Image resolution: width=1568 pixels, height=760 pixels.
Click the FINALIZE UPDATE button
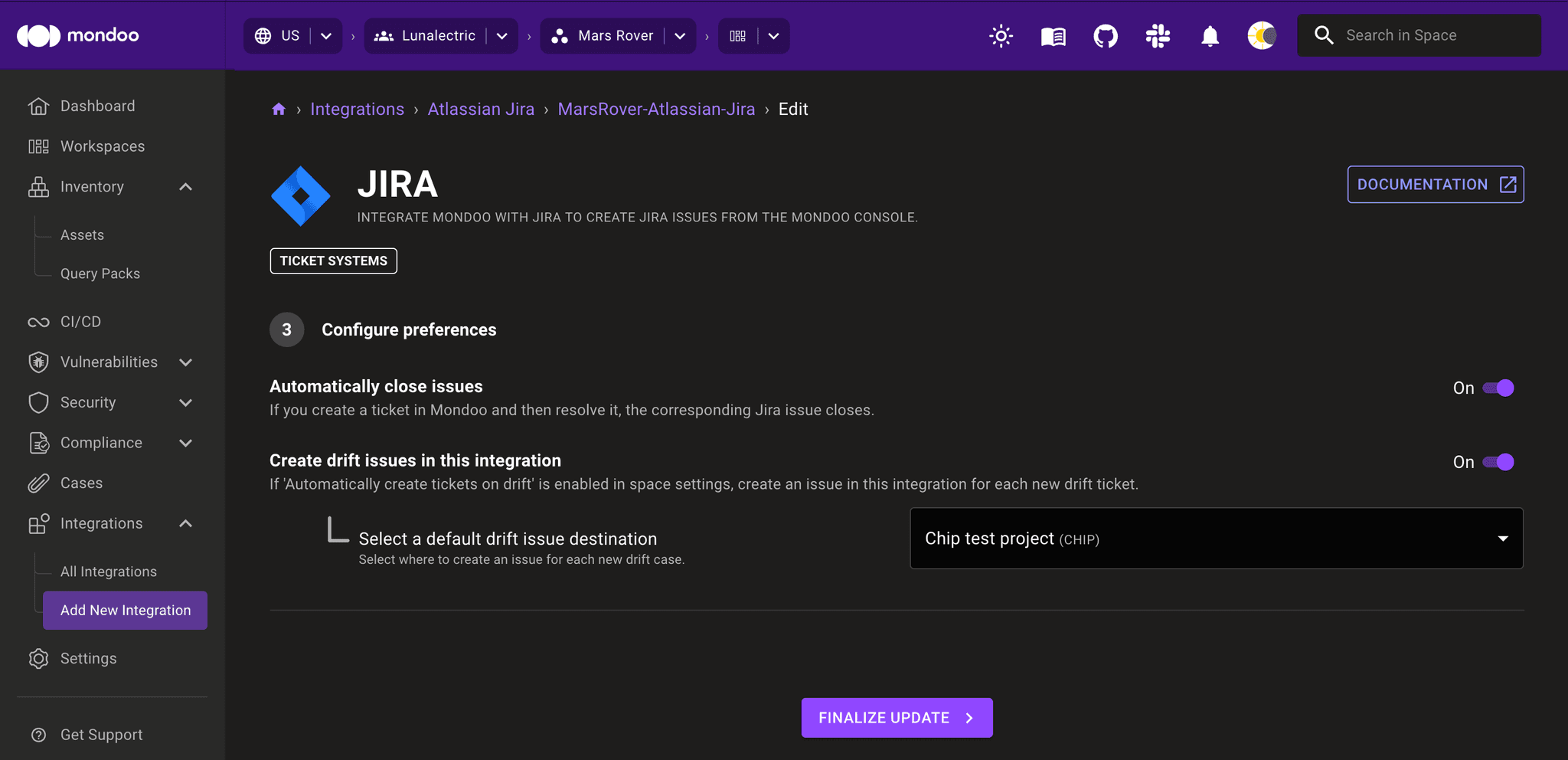(x=897, y=717)
